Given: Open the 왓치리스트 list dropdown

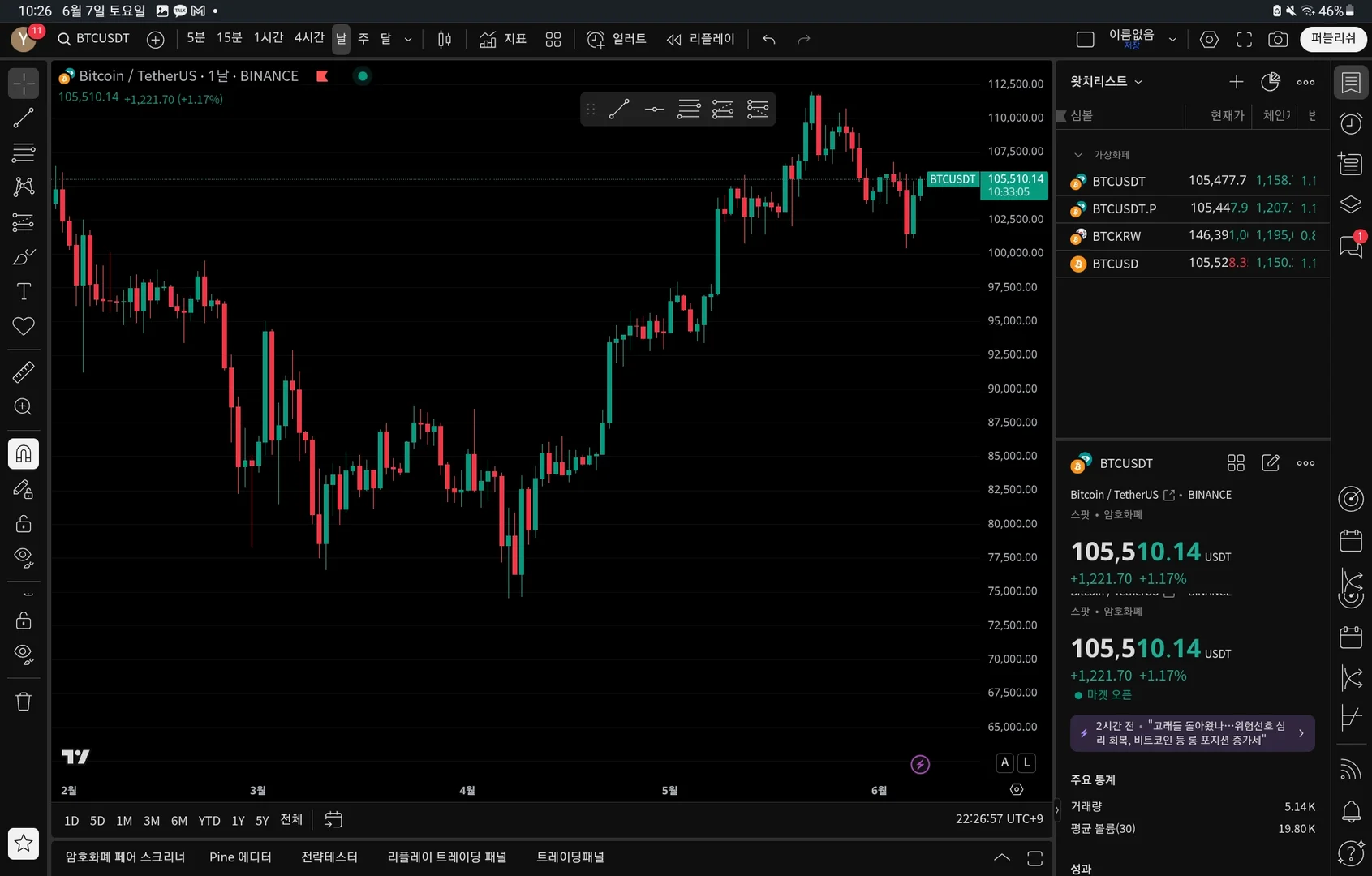Looking at the screenshot, I should pyautogui.click(x=1106, y=81).
